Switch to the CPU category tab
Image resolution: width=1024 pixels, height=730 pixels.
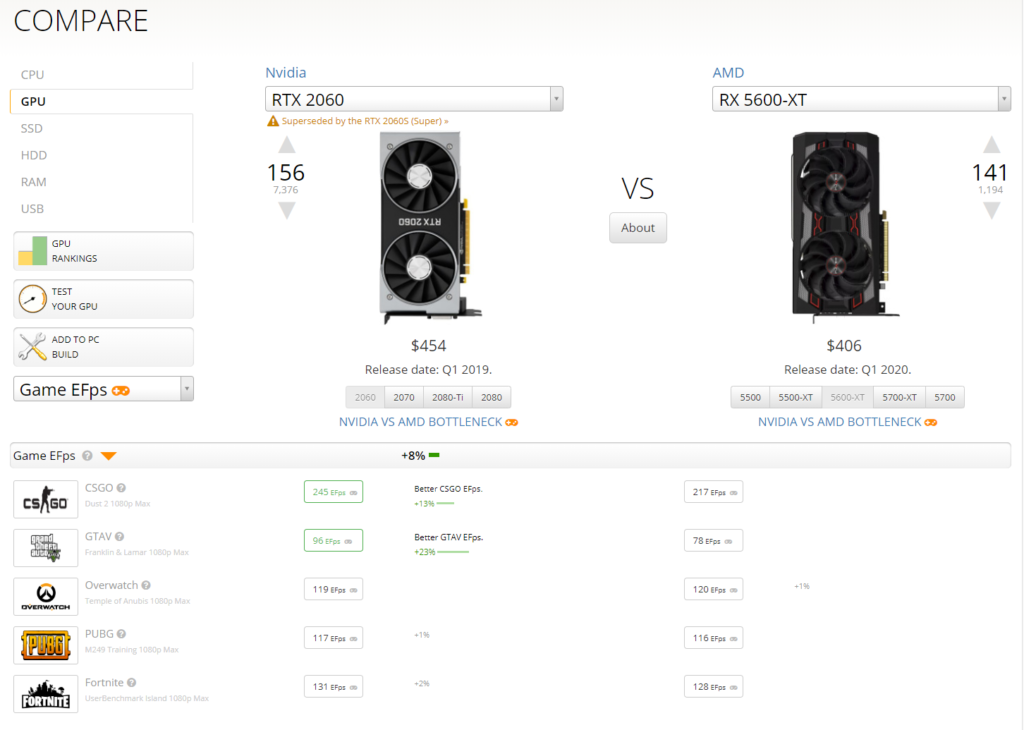[x=33, y=74]
